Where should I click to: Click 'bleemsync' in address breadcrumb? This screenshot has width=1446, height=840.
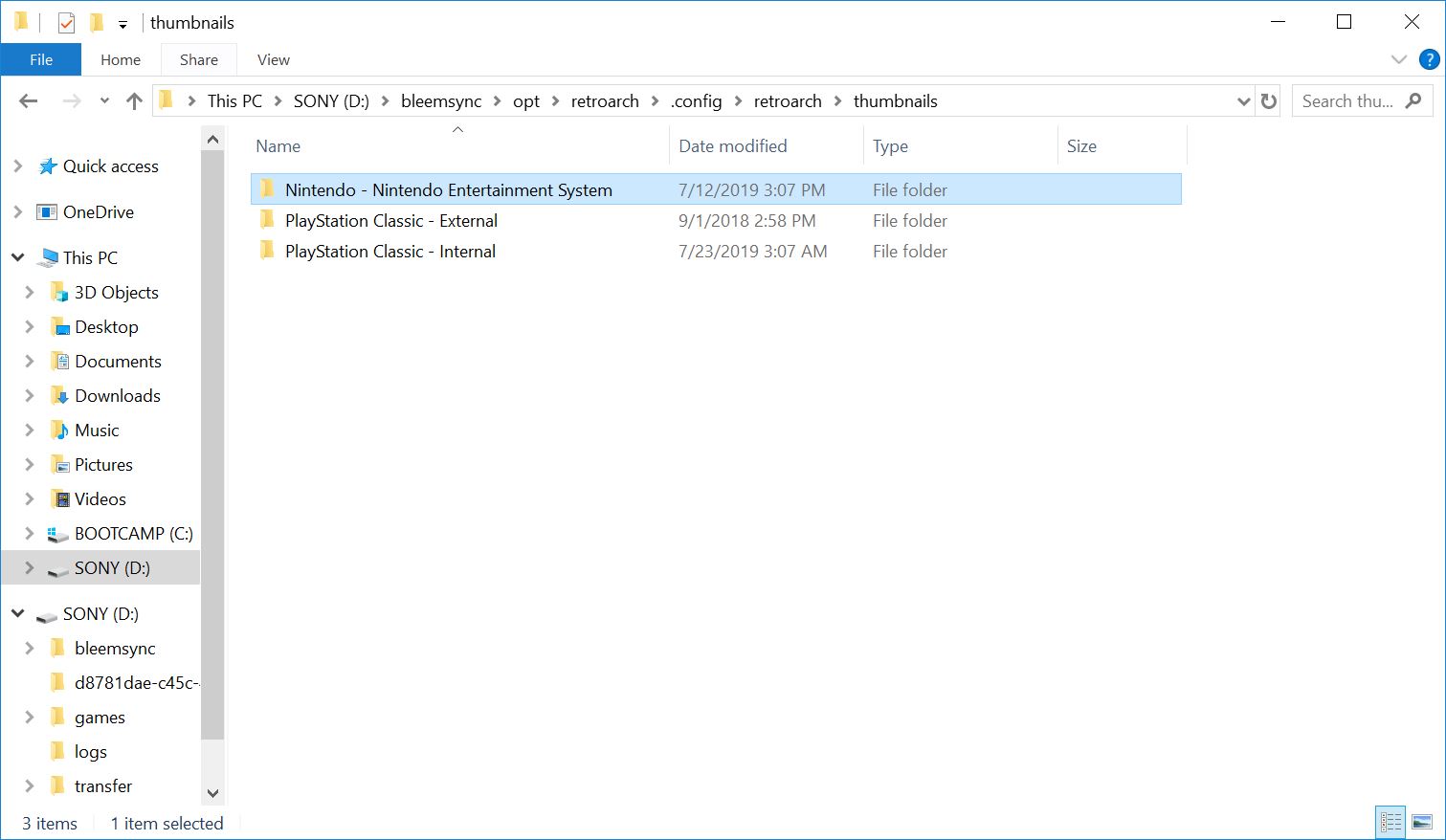[441, 101]
